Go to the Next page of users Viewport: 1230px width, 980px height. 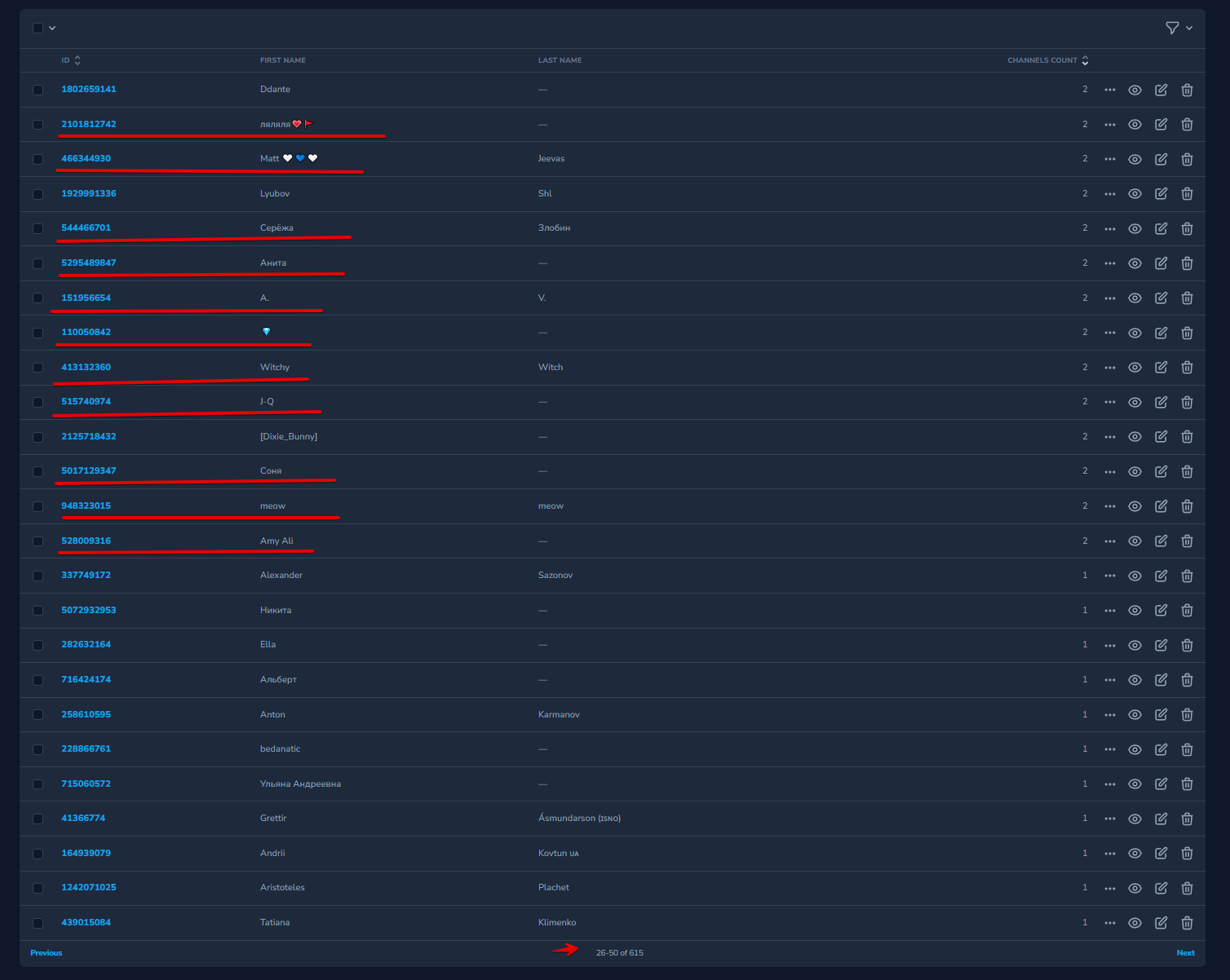coord(1185,952)
